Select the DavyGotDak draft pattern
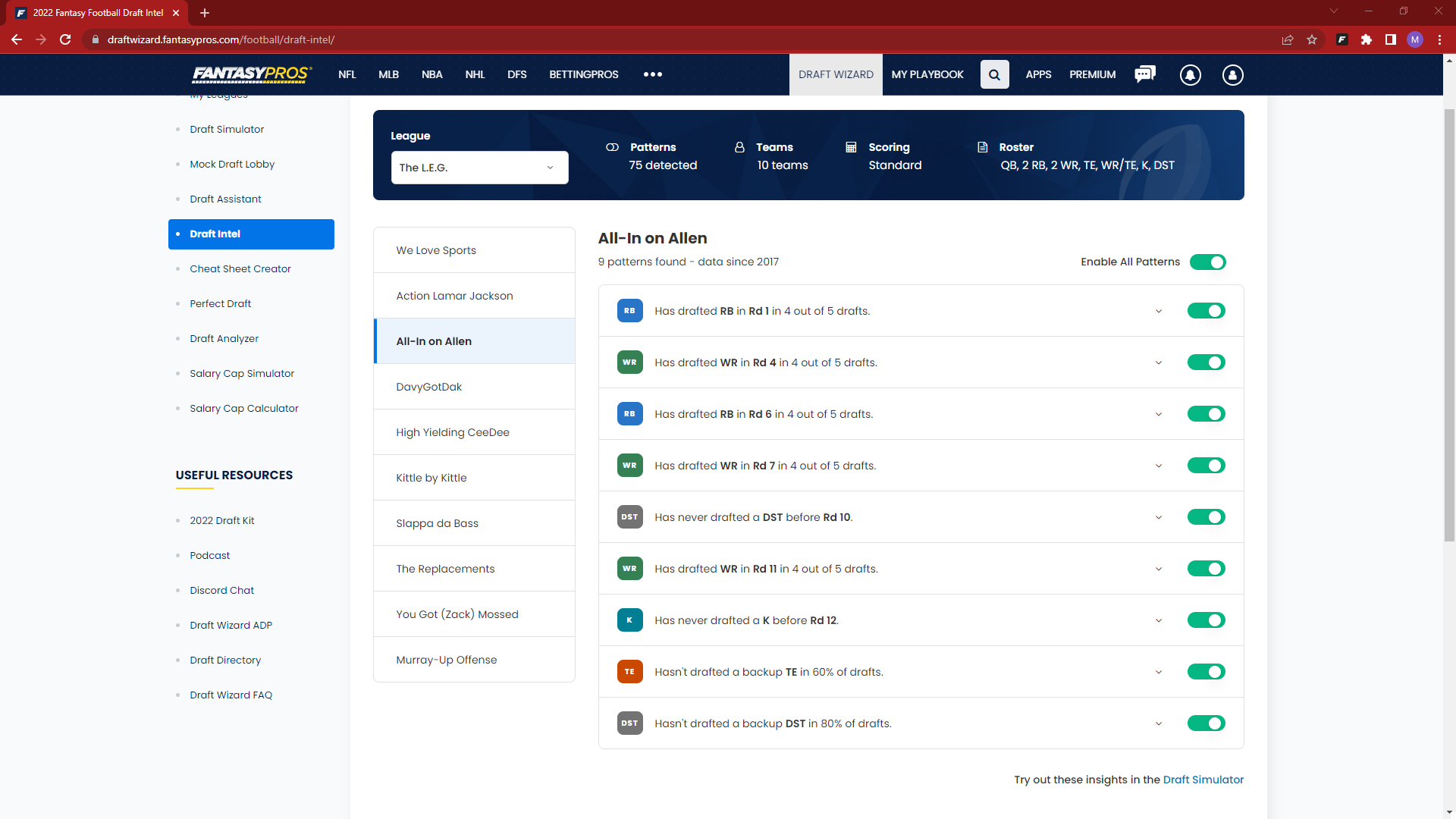 coord(474,386)
